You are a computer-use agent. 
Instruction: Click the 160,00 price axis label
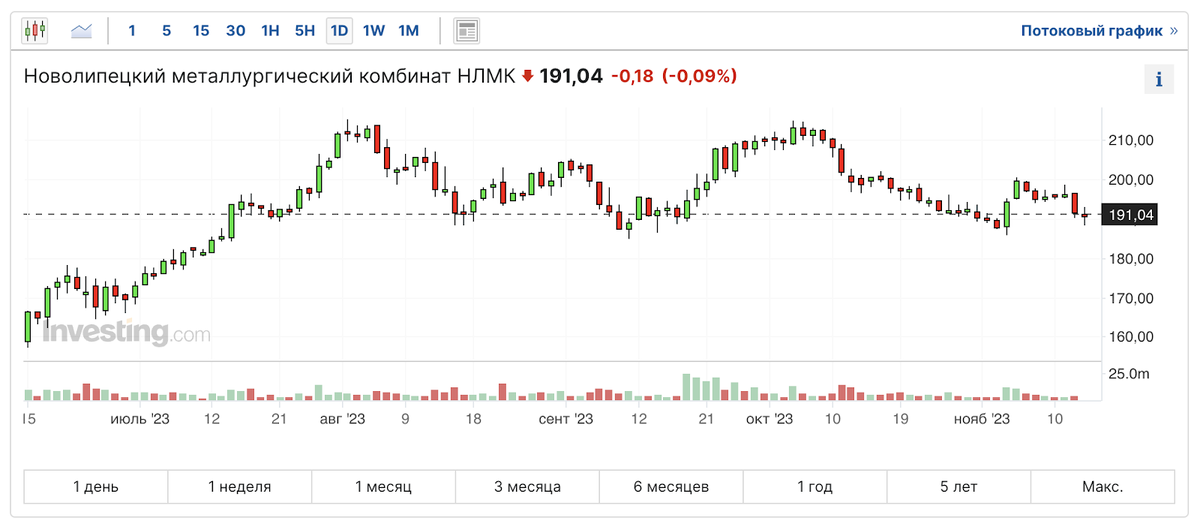1132,337
